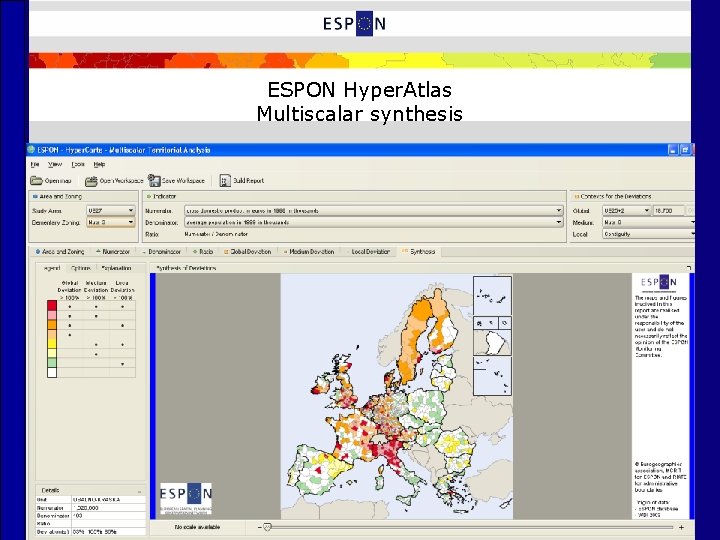Click the 'Multiscalar synthesis' slide subtitle

(360, 113)
